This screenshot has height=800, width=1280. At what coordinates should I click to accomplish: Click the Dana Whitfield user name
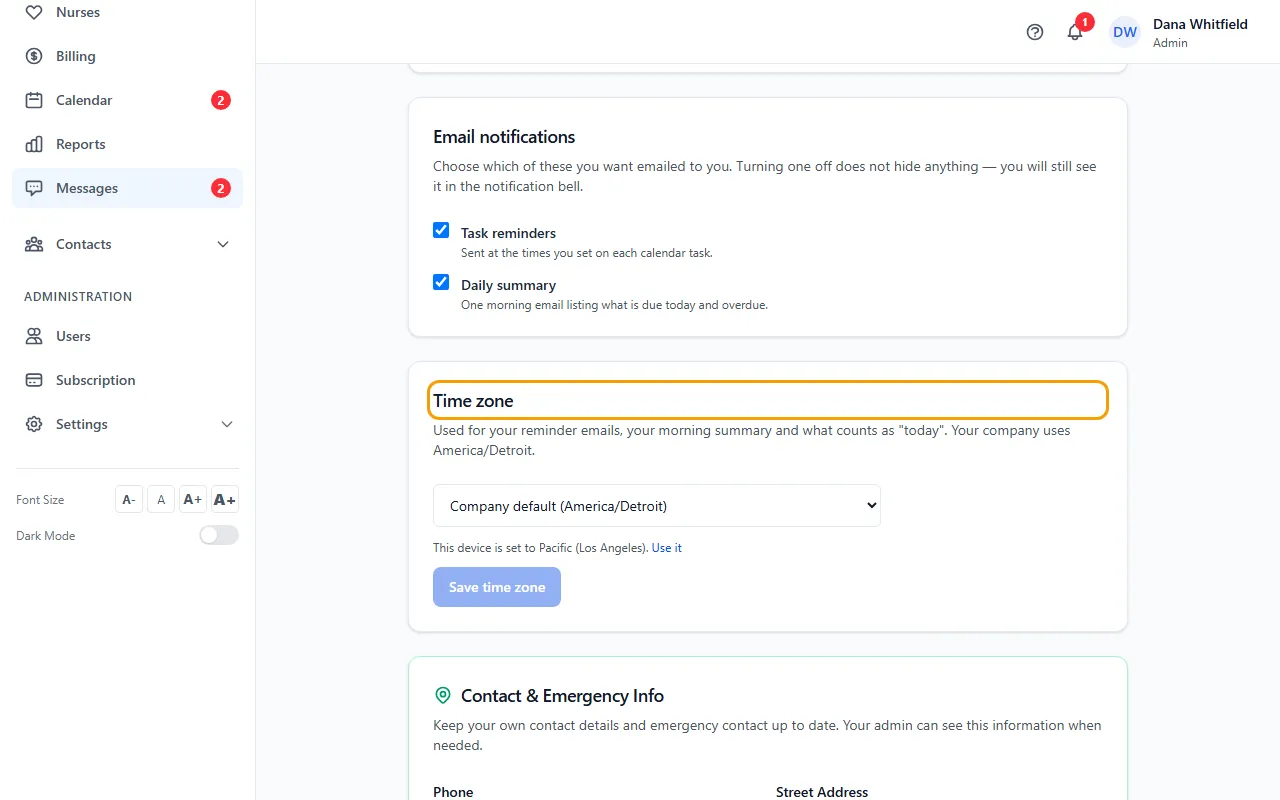1200,24
